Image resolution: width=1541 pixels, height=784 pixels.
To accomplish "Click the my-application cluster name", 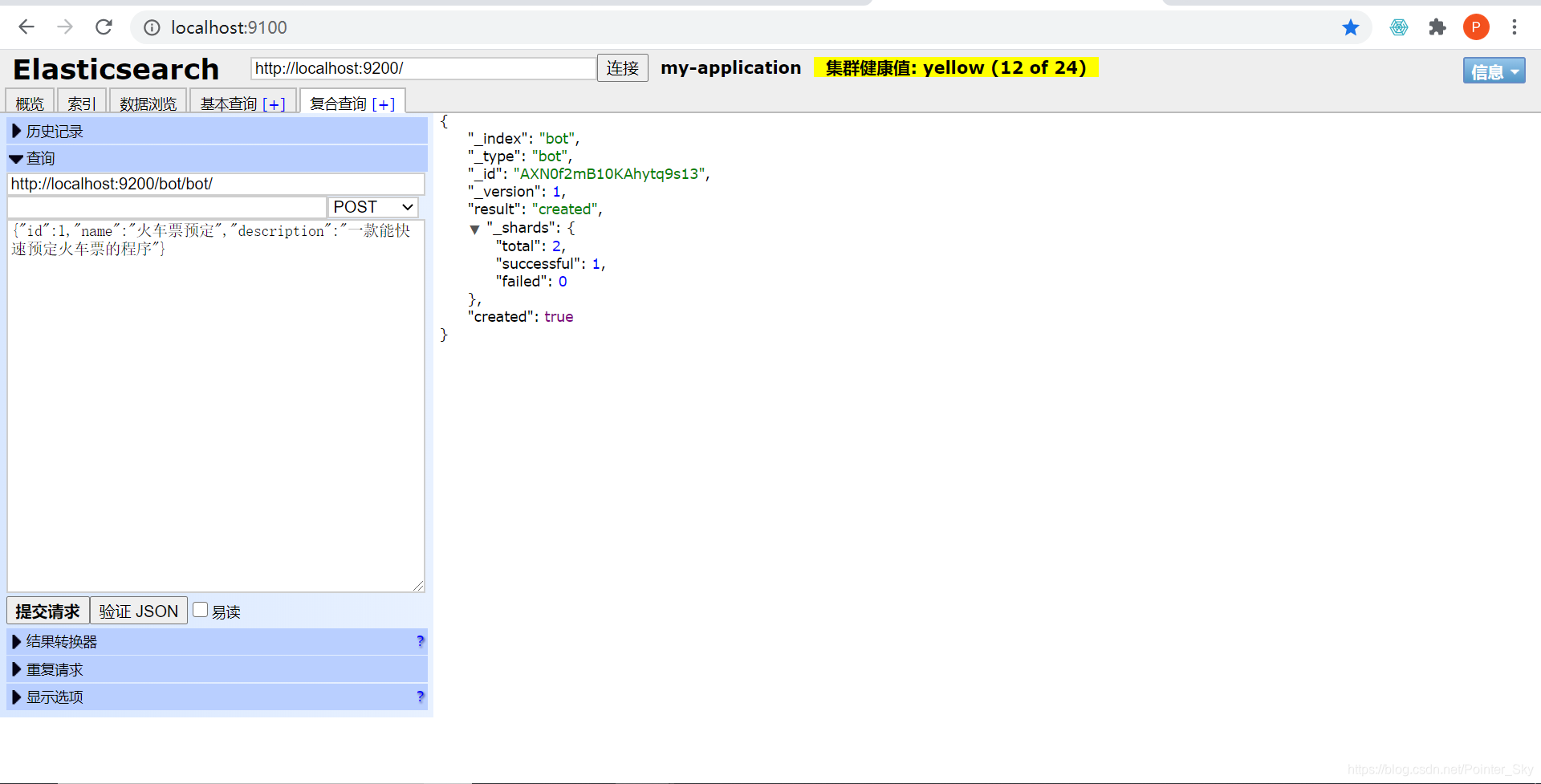I will click(730, 67).
